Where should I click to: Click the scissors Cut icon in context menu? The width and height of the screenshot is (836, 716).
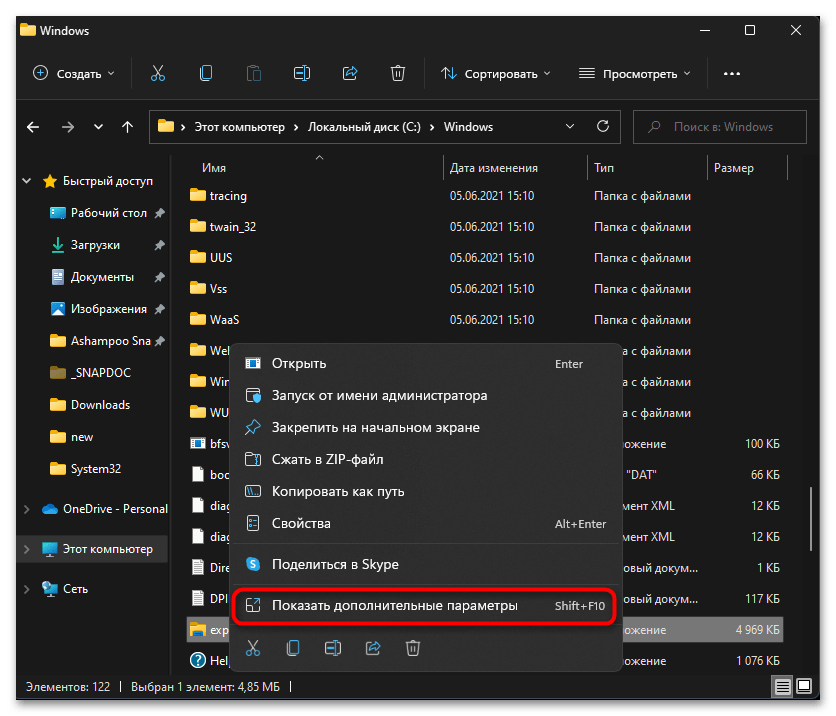coord(253,648)
